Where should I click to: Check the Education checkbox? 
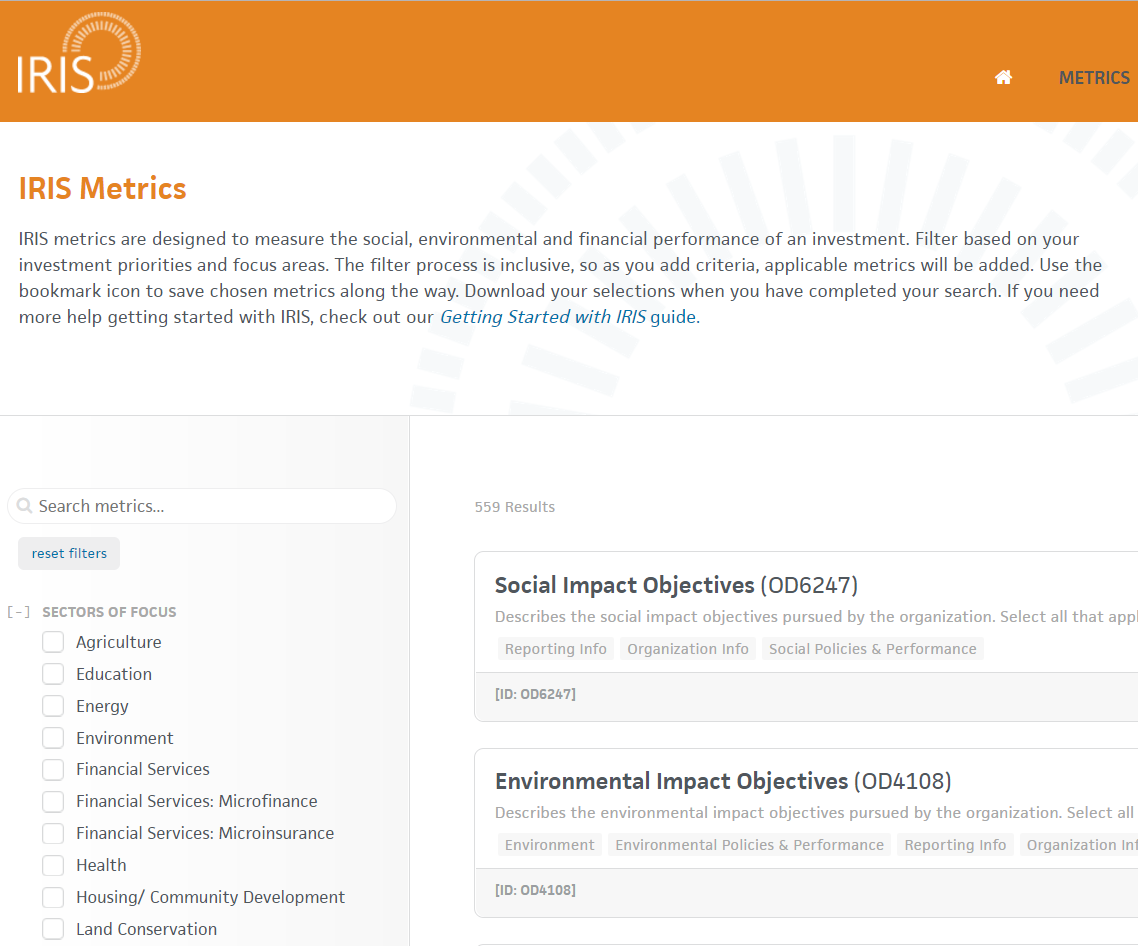[x=53, y=674]
